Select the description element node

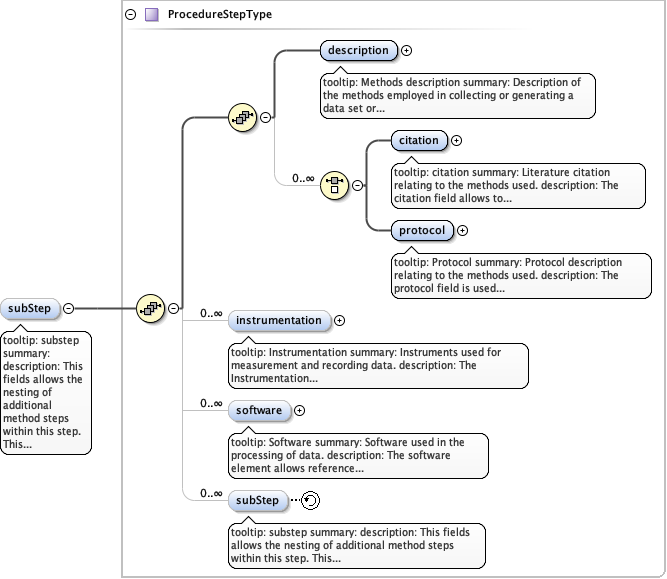[359, 50]
